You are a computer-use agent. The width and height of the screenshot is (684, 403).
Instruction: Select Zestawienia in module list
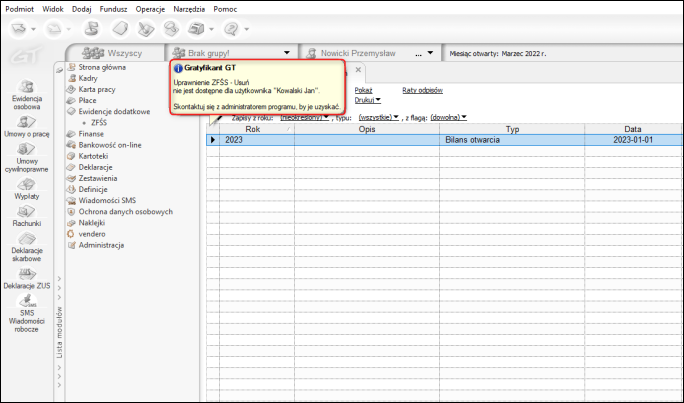tap(98, 178)
